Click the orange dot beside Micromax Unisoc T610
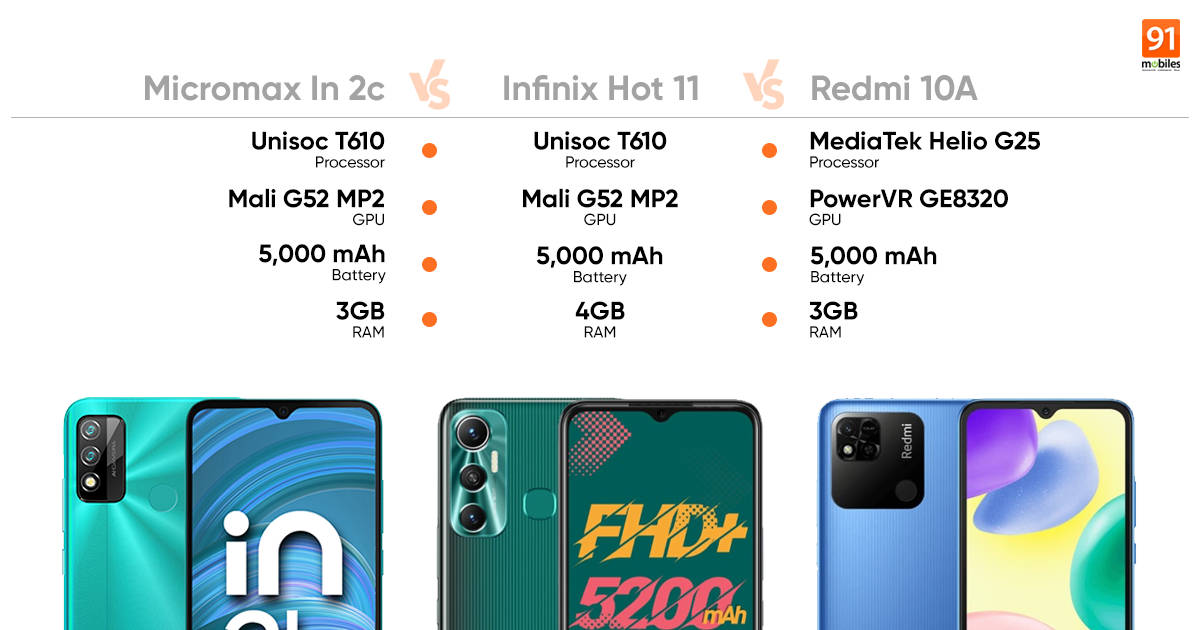Viewport: 1200px width, 630px height. 429,151
